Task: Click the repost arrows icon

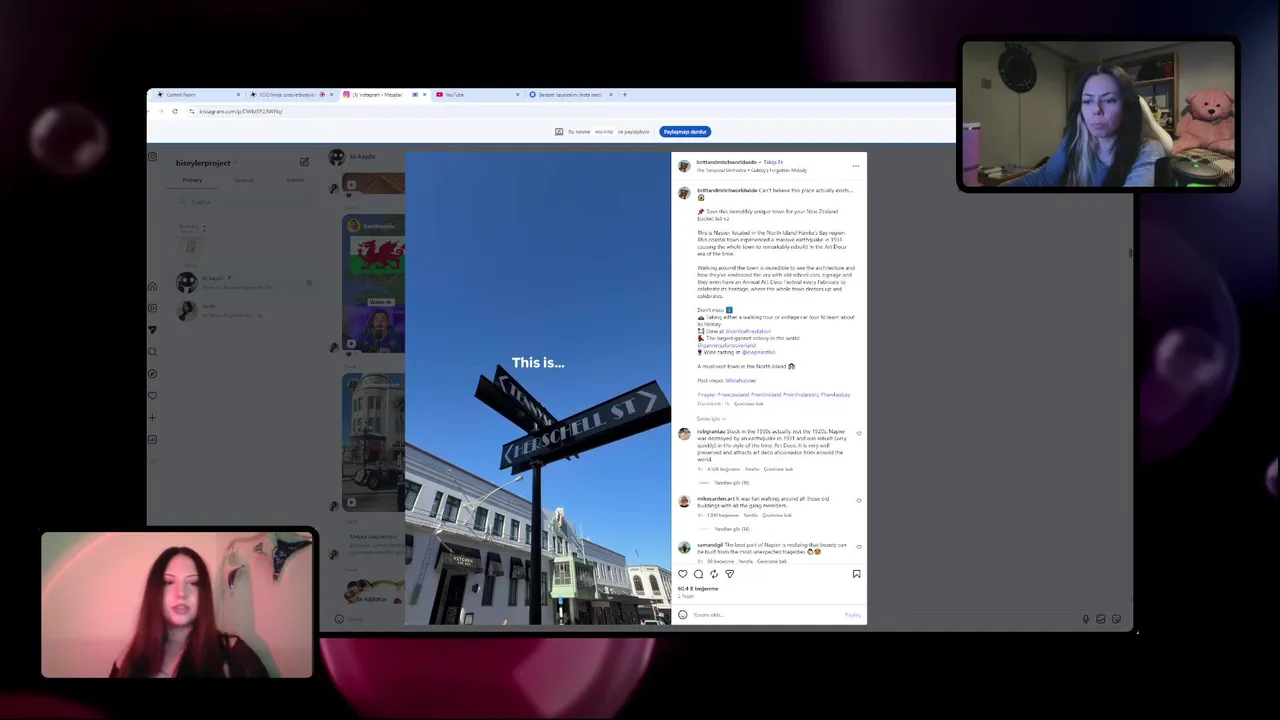Action: tap(714, 574)
